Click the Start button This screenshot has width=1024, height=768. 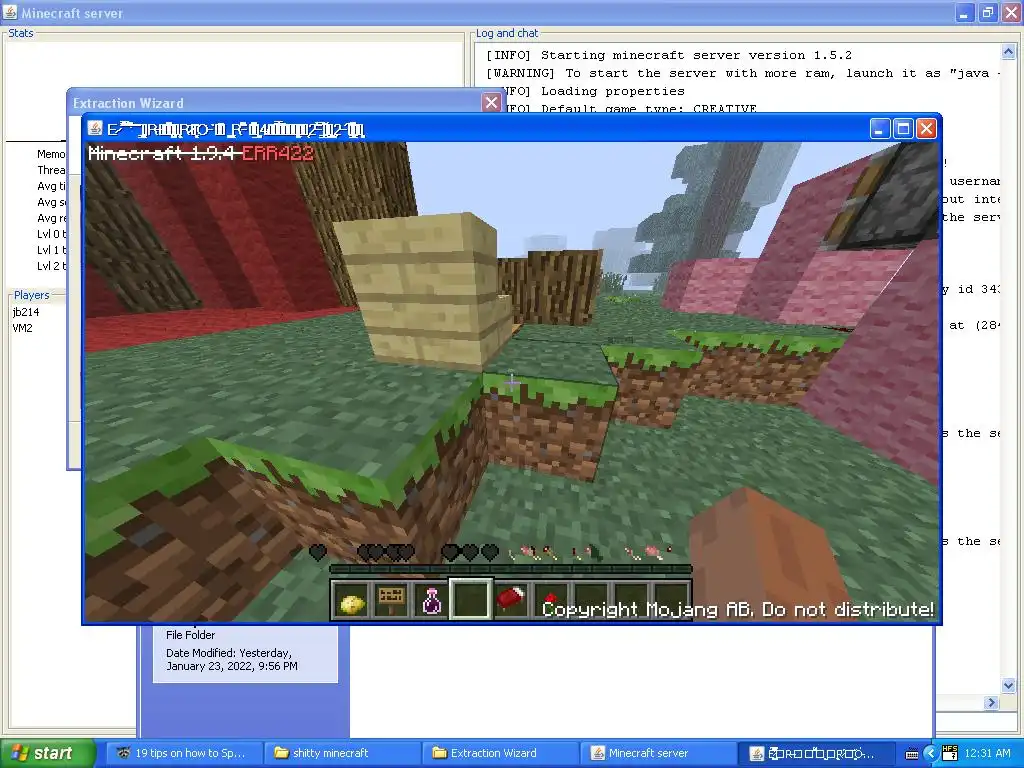[x=46, y=753]
